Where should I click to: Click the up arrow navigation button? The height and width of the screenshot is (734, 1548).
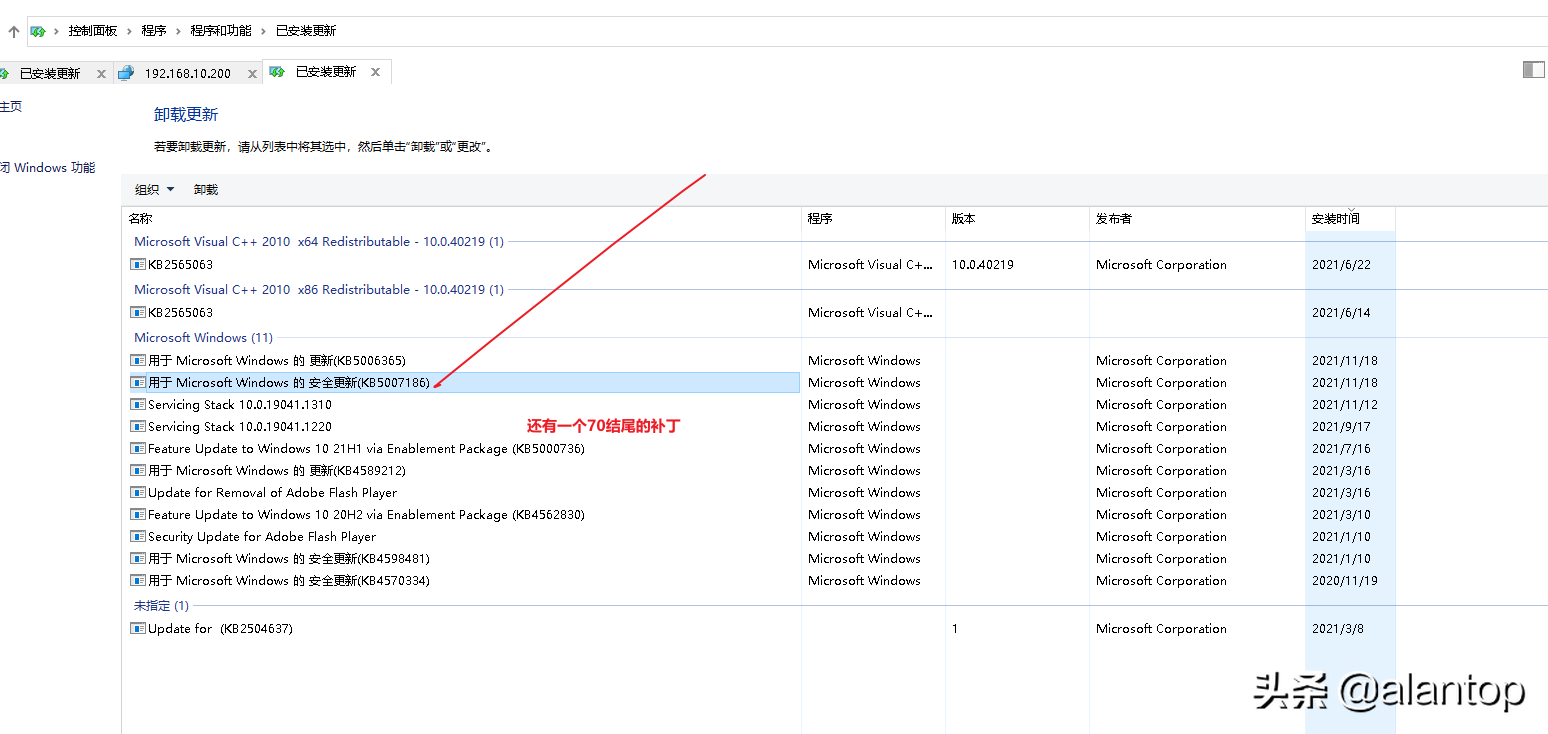(13, 31)
